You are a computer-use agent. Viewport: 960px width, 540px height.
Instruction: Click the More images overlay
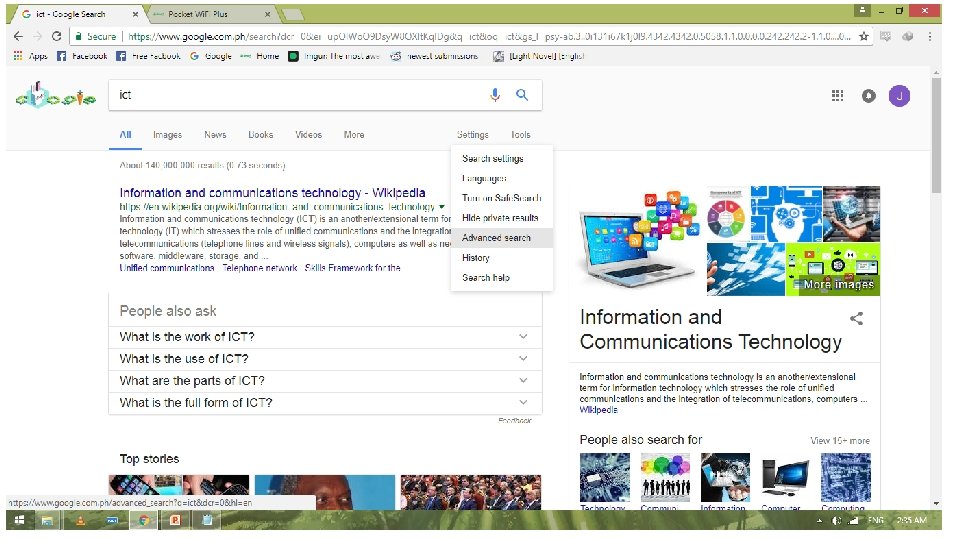click(x=838, y=285)
